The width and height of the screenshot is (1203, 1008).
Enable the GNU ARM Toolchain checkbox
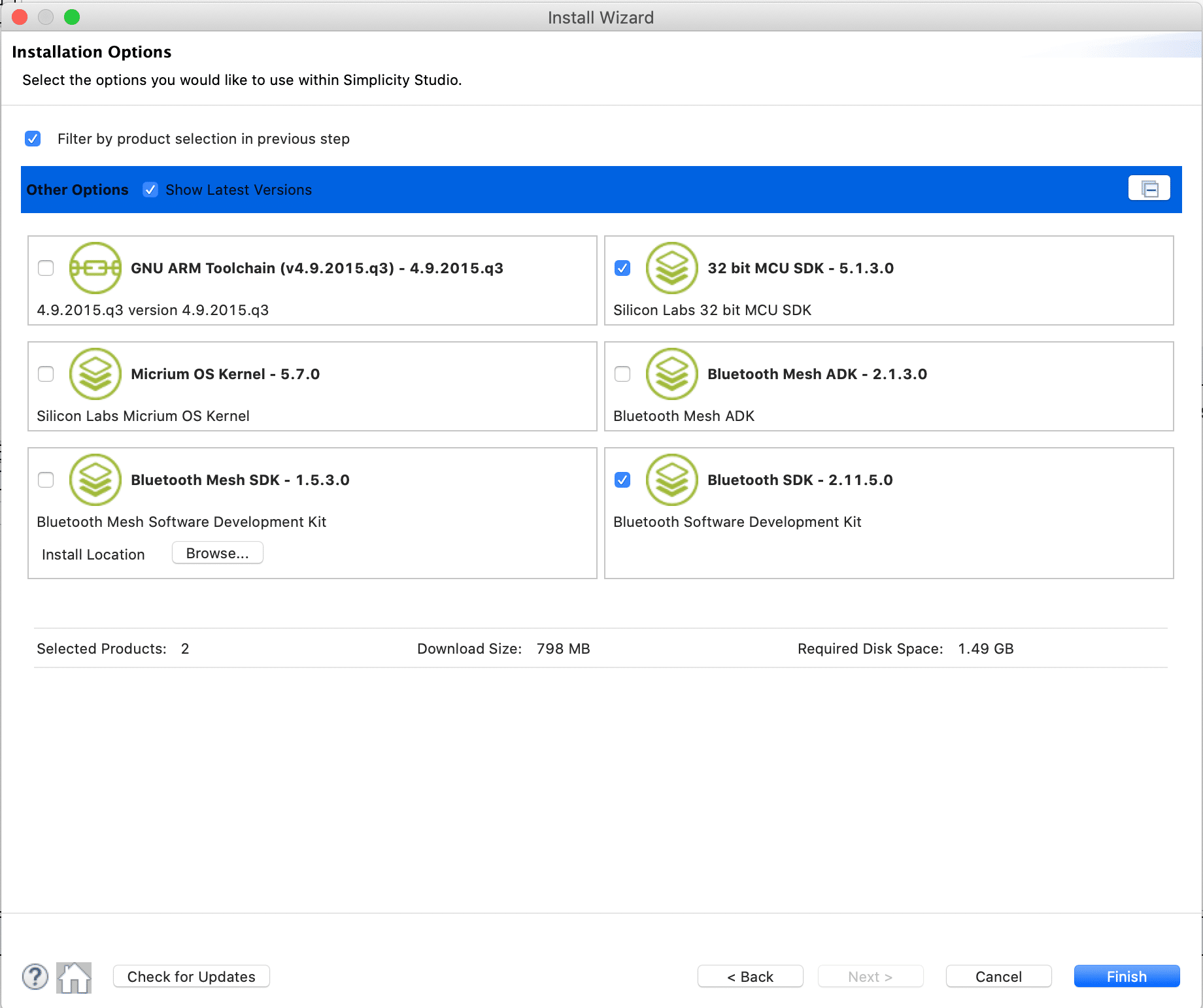tap(46, 268)
